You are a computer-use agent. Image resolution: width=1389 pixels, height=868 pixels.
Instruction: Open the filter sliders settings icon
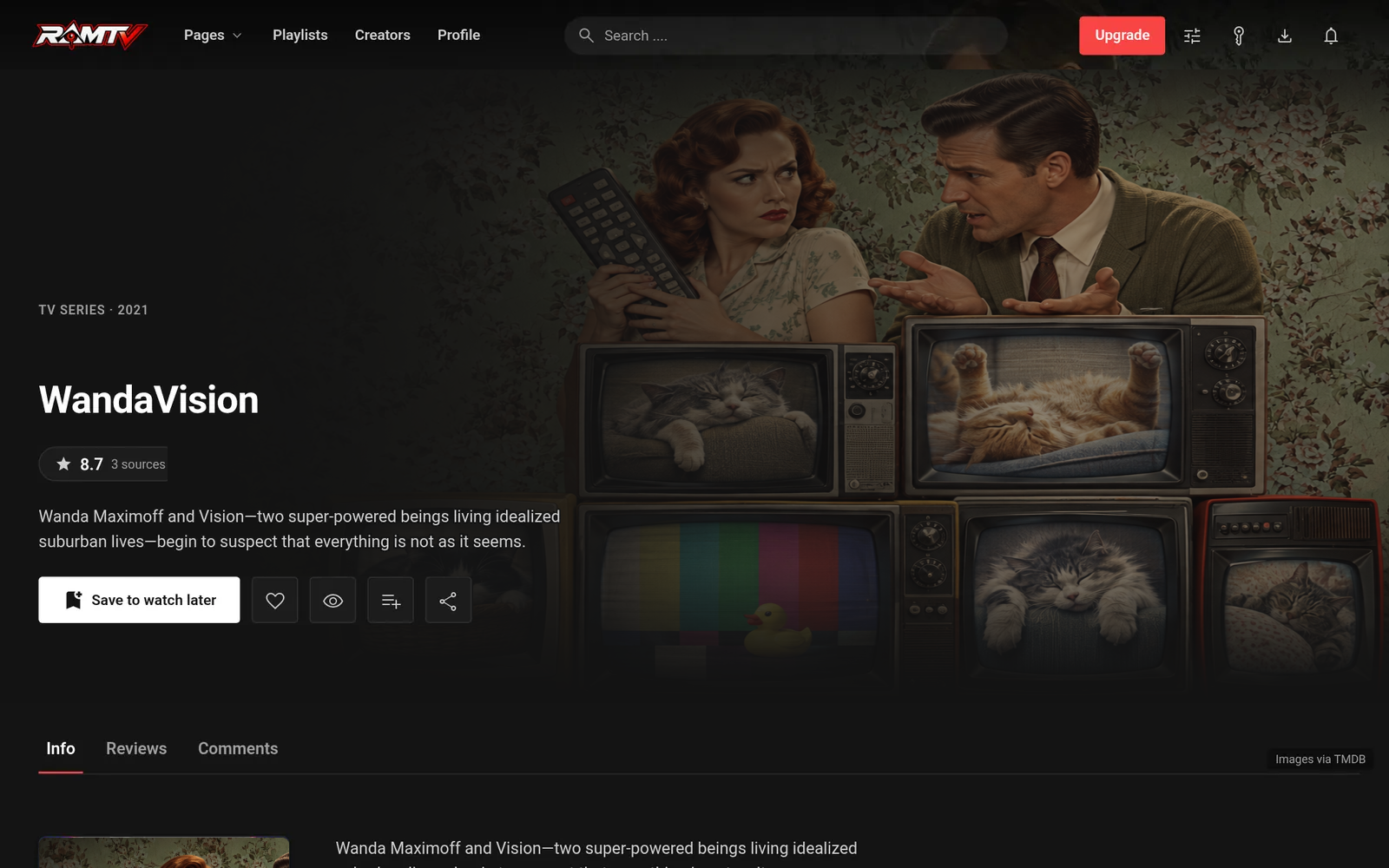pos(1192,36)
